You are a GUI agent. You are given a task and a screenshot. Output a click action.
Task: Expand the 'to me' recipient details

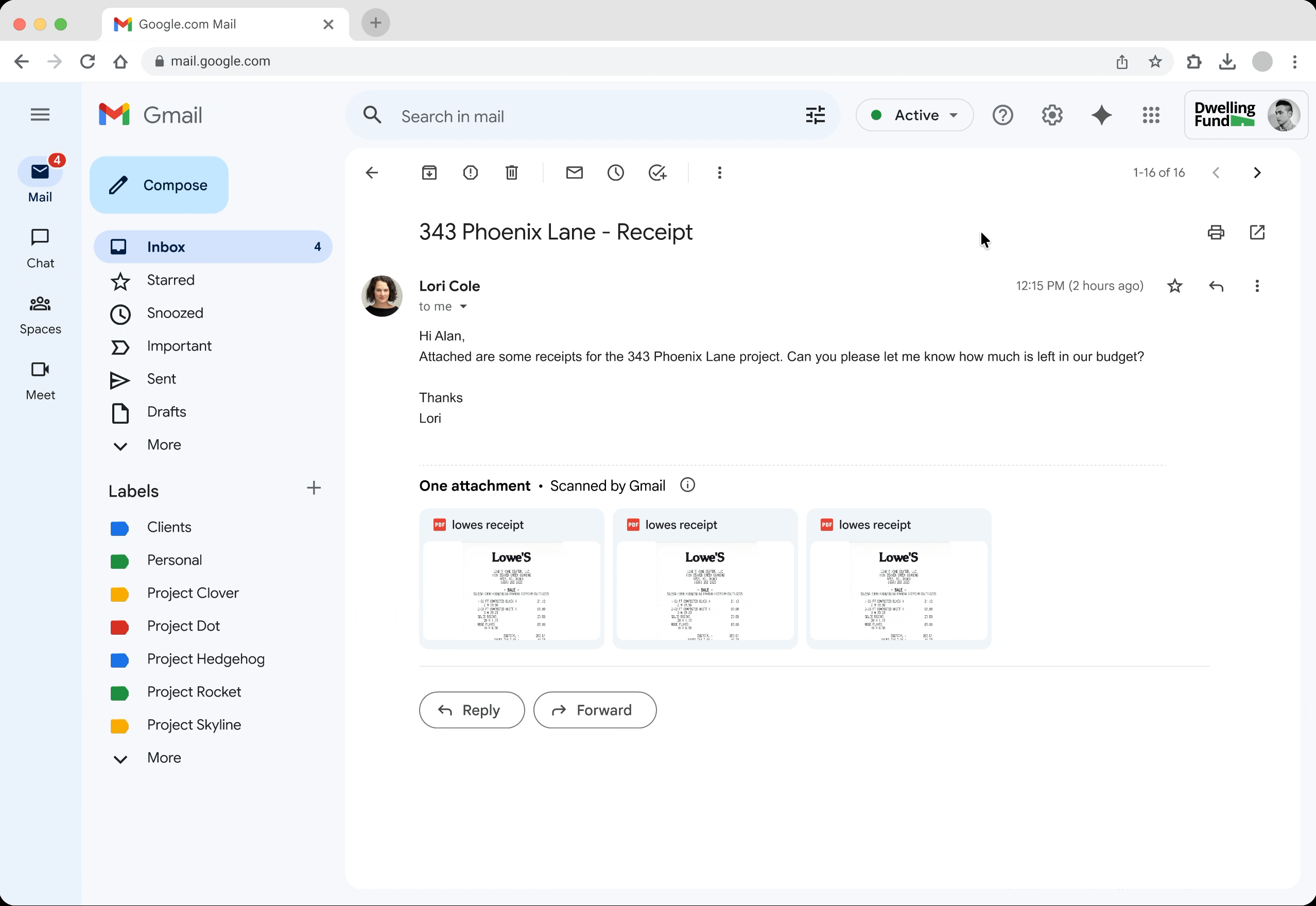(x=463, y=306)
